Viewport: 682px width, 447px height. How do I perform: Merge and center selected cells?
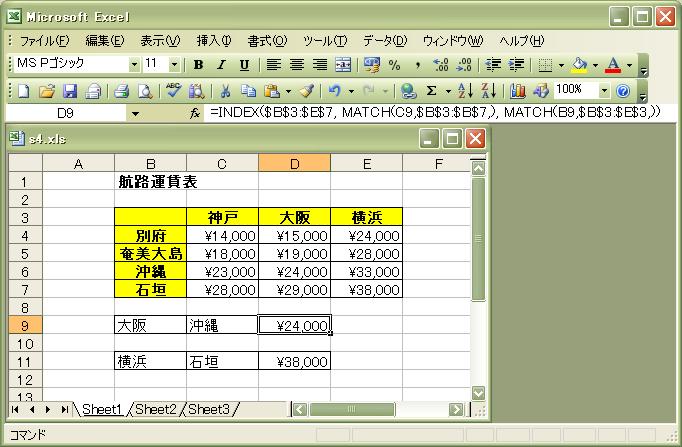343,65
